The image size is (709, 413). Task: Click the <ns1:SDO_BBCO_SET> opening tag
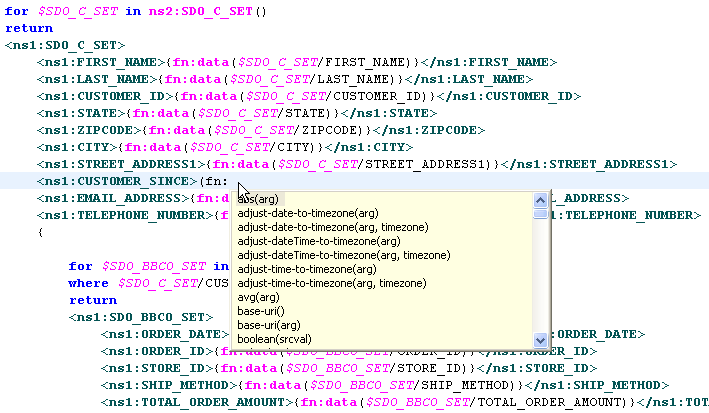(x=141, y=318)
